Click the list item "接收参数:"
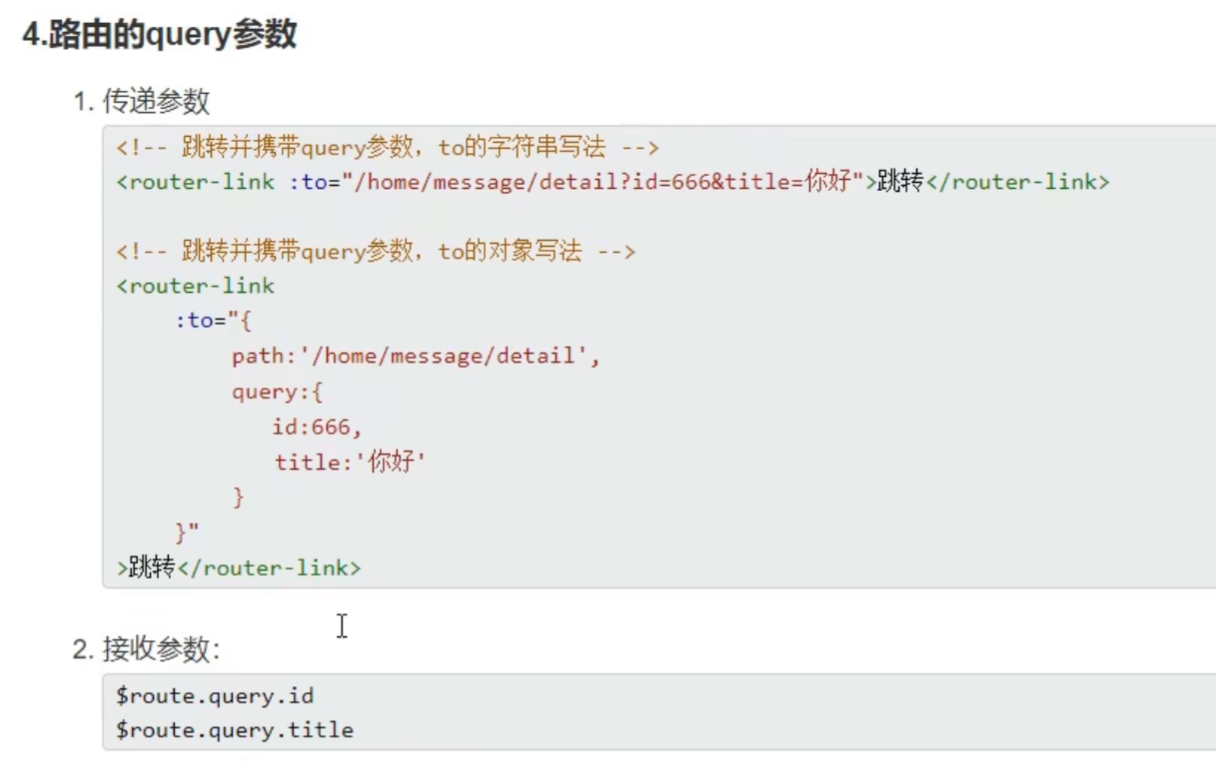This screenshot has height=772, width=1216. [x=160, y=650]
